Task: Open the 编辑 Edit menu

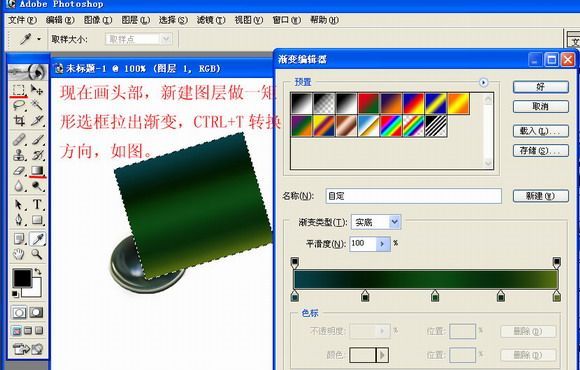Action: coord(60,20)
